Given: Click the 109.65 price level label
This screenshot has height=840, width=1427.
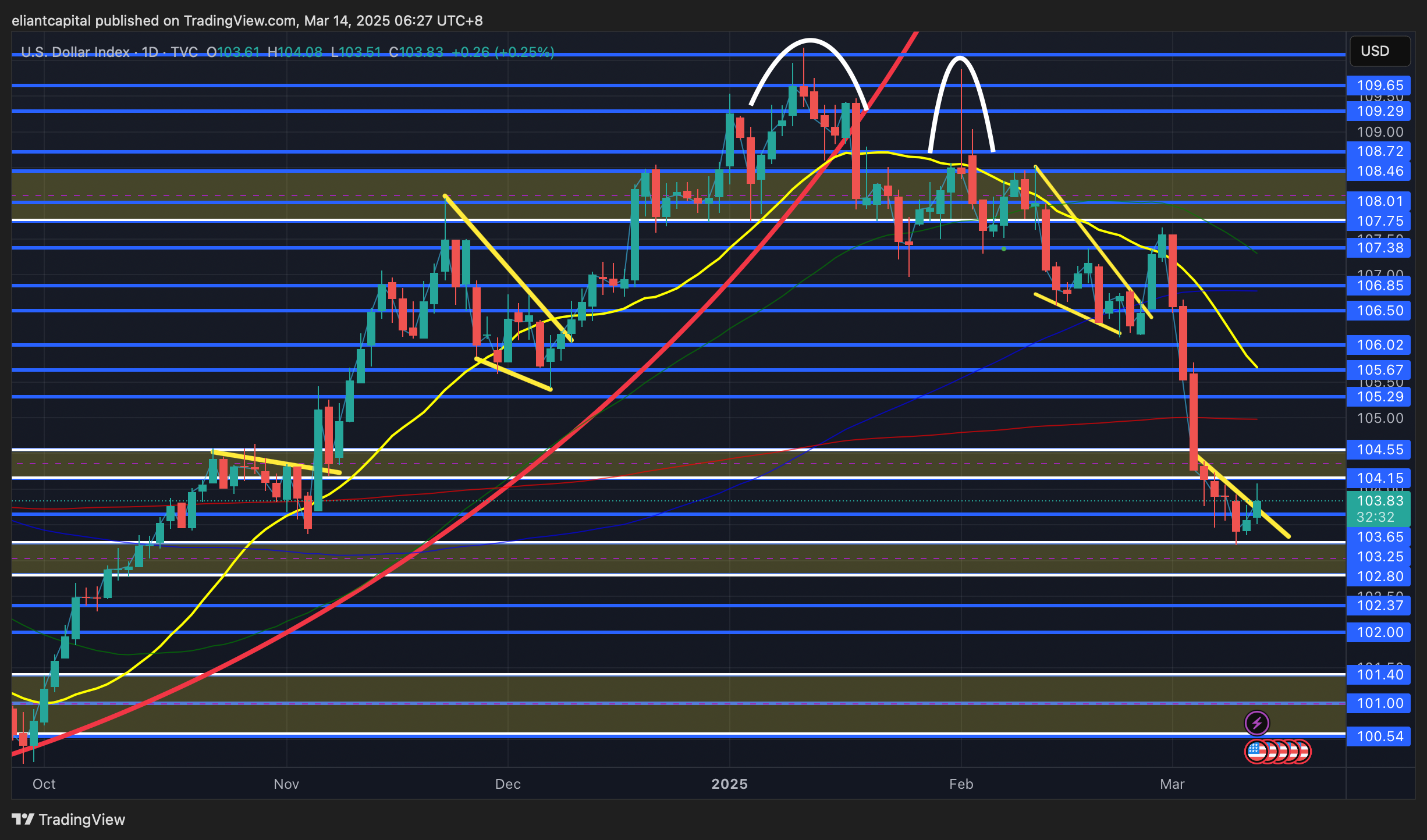Looking at the screenshot, I should (x=1379, y=86).
